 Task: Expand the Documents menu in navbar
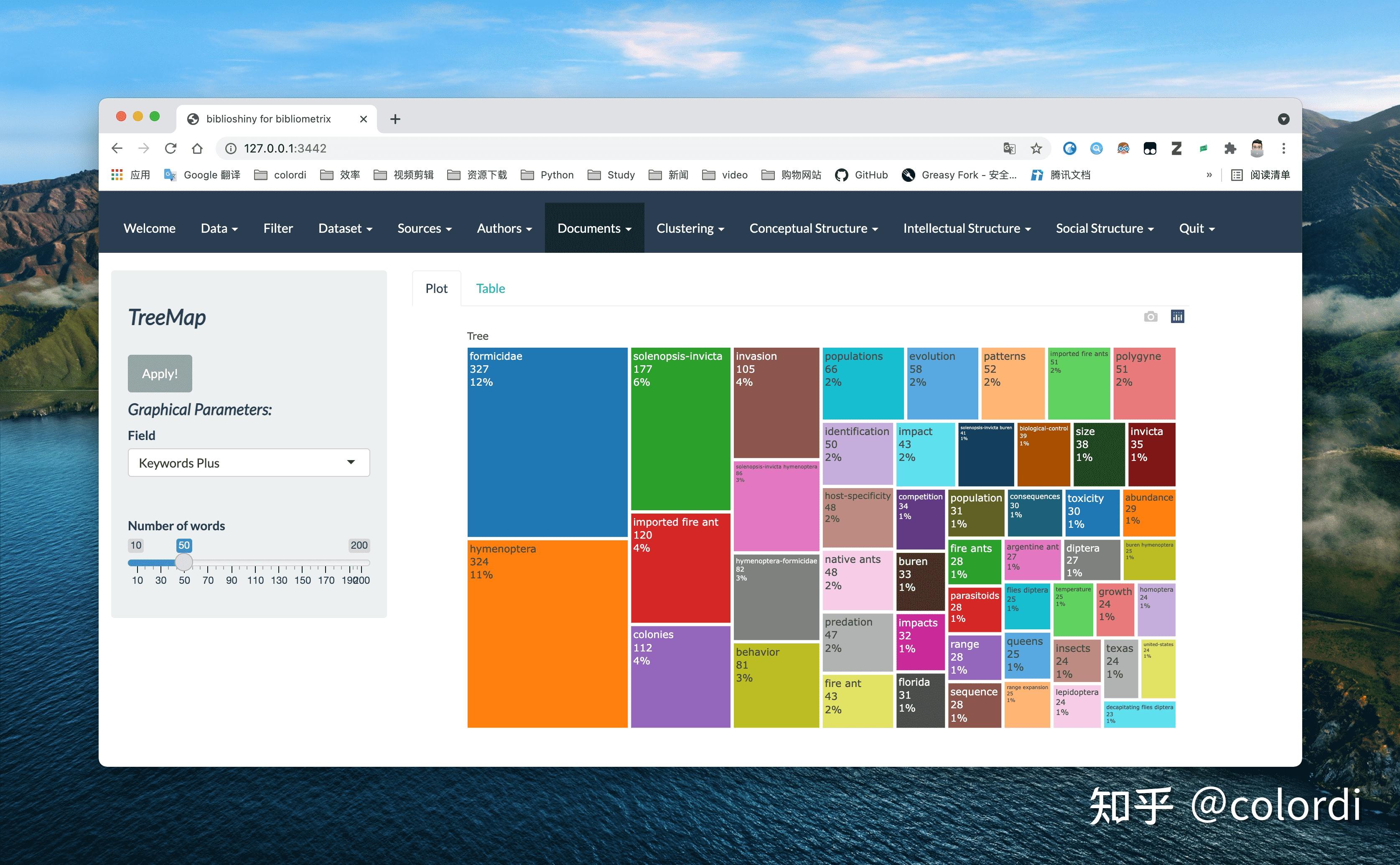pyautogui.click(x=594, y=228)
